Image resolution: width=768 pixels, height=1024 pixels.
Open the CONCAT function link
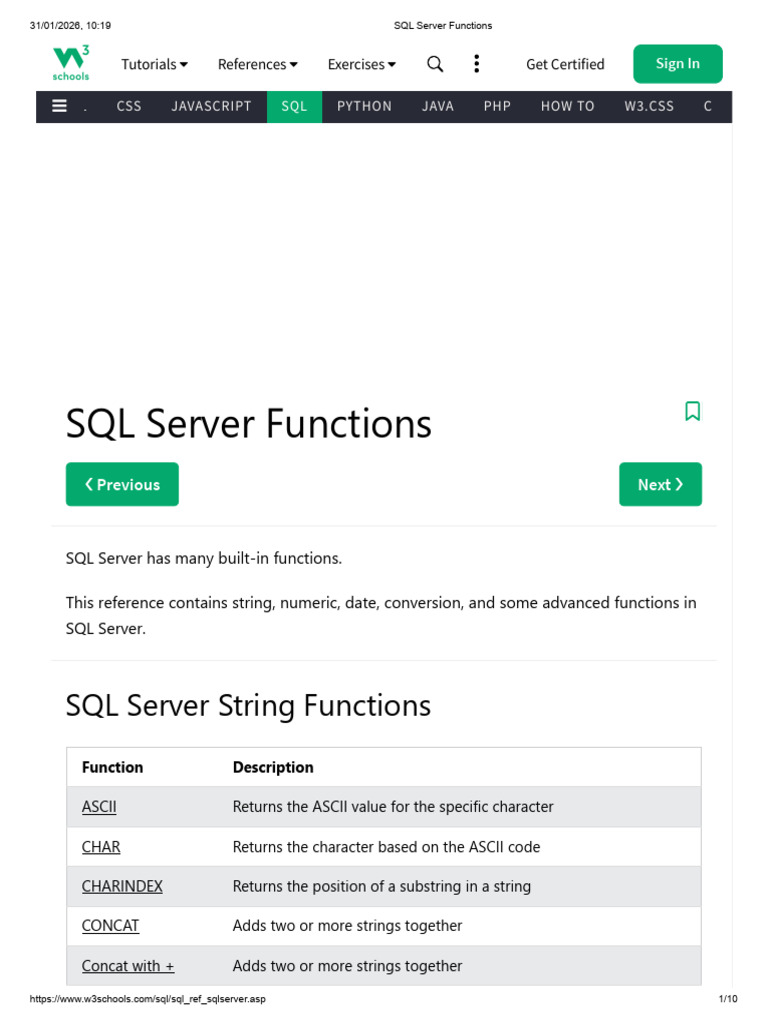click(x=110, y=926)
